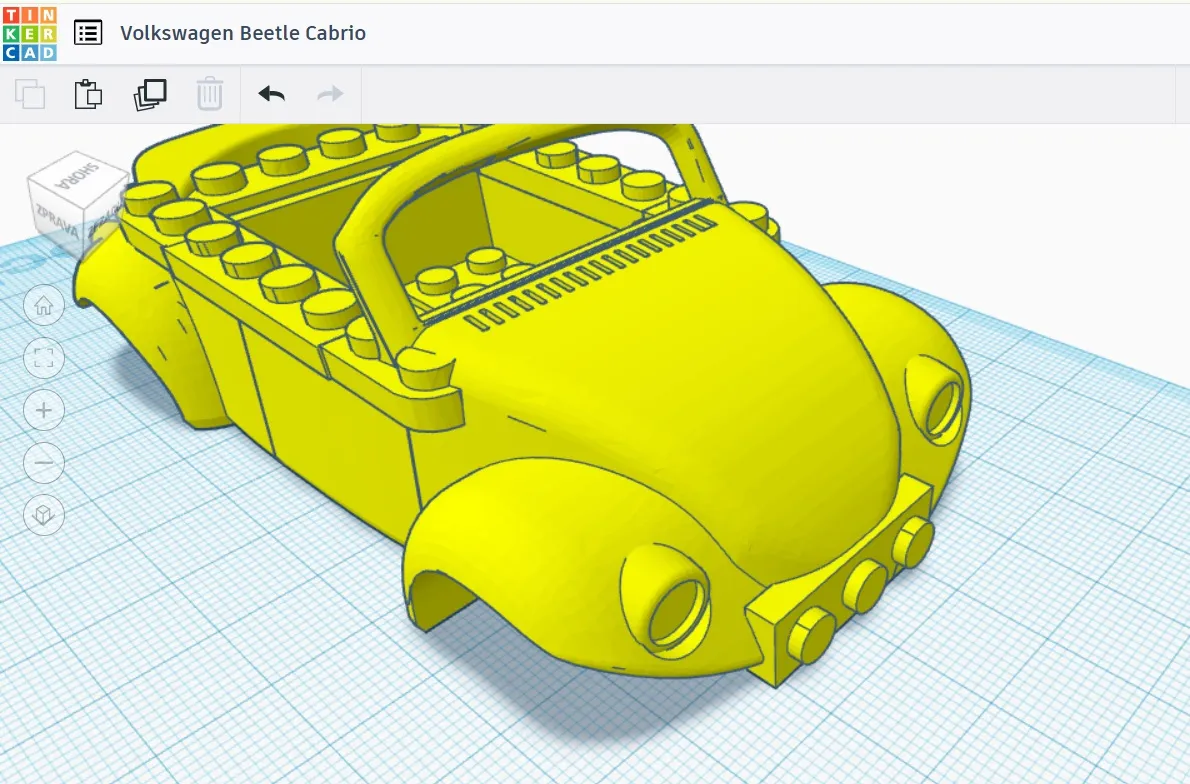Redo the last action

(329, 93)
